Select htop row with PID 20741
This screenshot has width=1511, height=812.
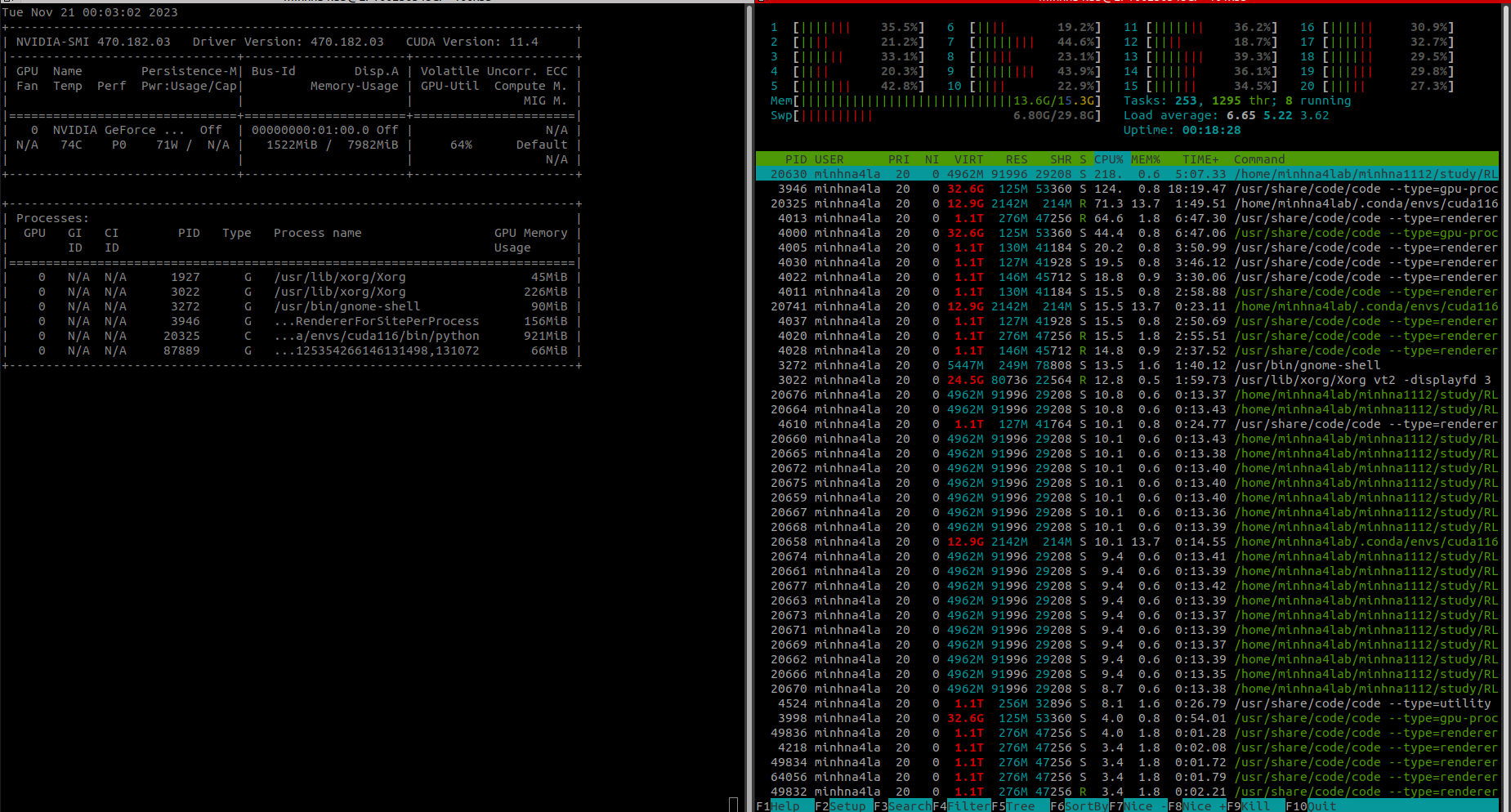tap(1128, 306)
